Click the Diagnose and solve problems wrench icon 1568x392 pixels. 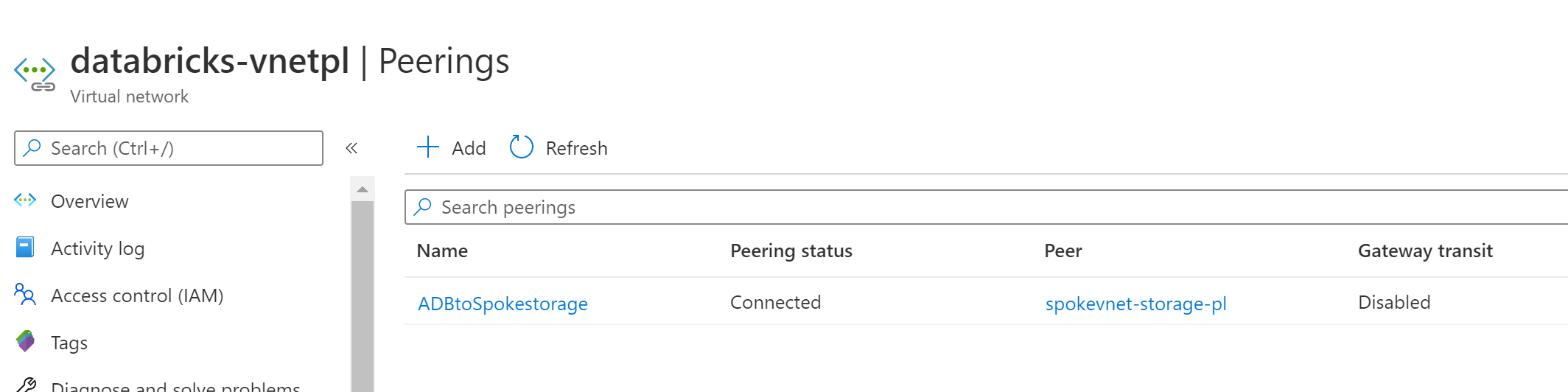[x=26, y=385]
